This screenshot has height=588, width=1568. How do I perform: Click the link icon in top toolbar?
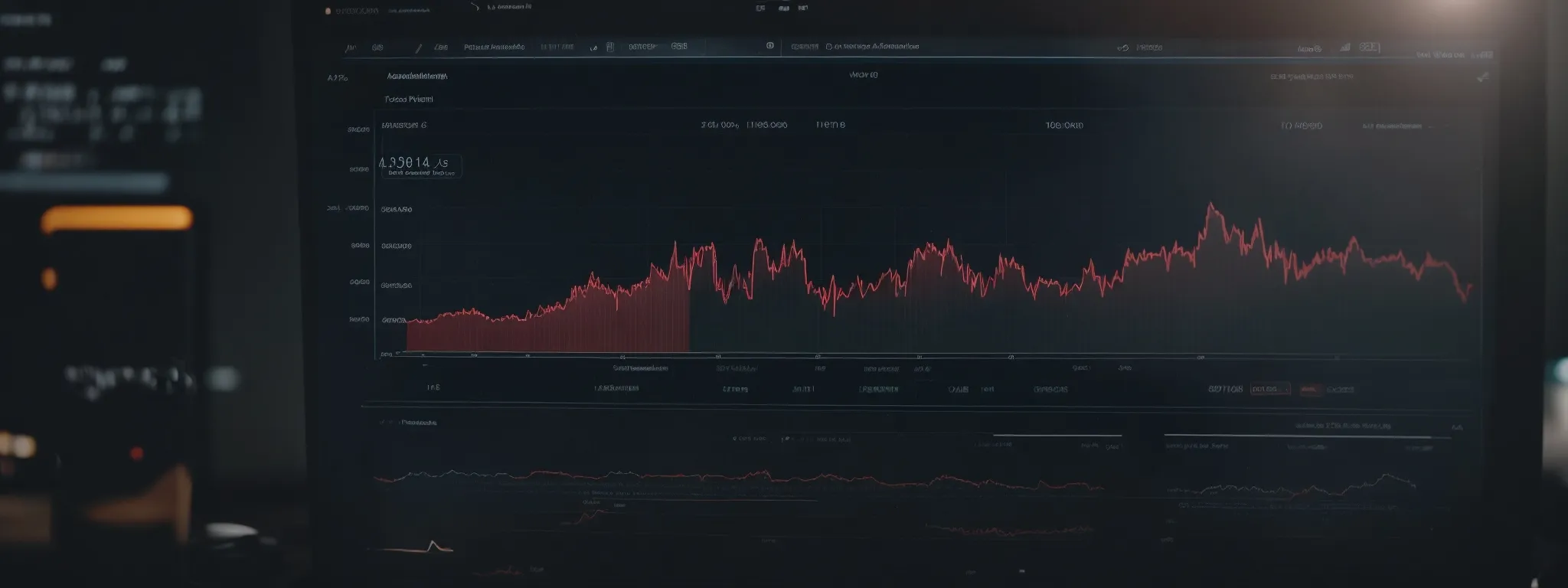click(1122, 47)
